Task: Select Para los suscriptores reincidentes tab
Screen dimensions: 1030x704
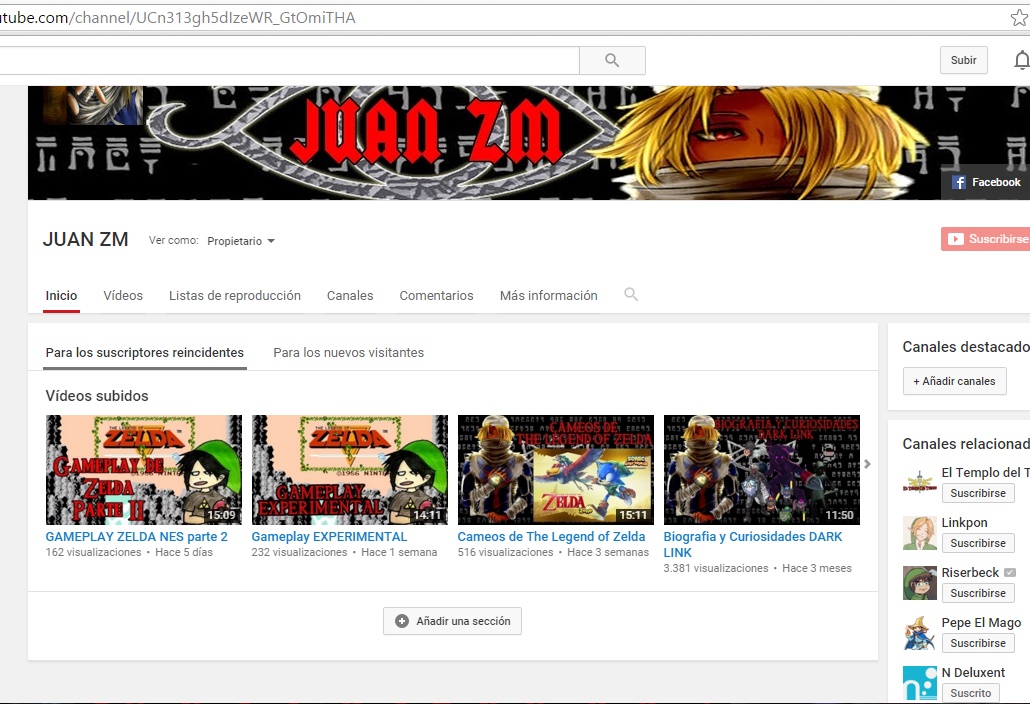Action: pos(145,353)
